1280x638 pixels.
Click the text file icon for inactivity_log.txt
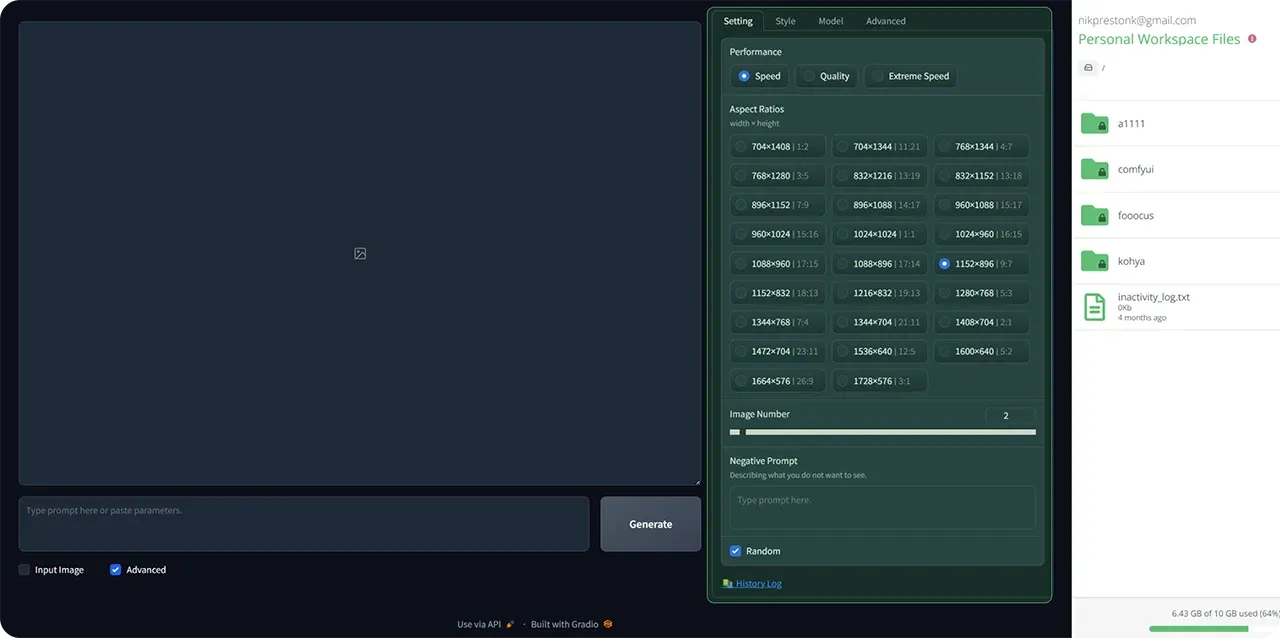pyautogui.click(x=1096, y=307)
